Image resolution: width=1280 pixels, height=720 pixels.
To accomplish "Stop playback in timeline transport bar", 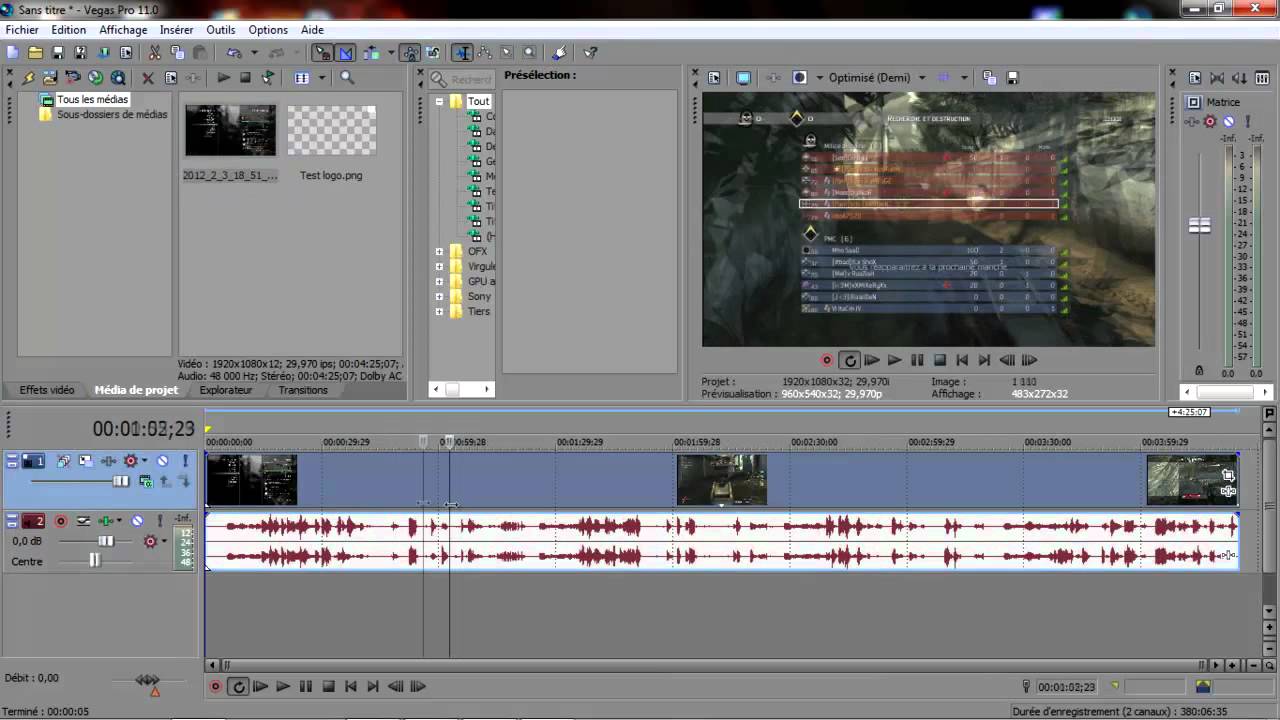I will point(328,686).
